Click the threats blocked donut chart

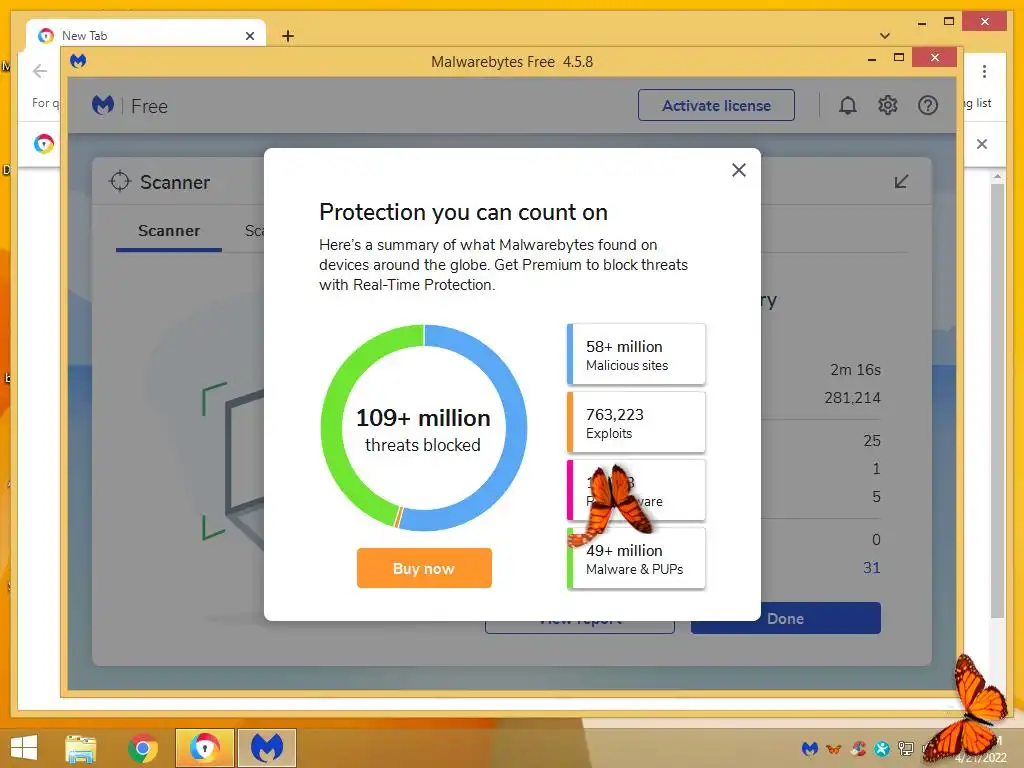[424, 428]
